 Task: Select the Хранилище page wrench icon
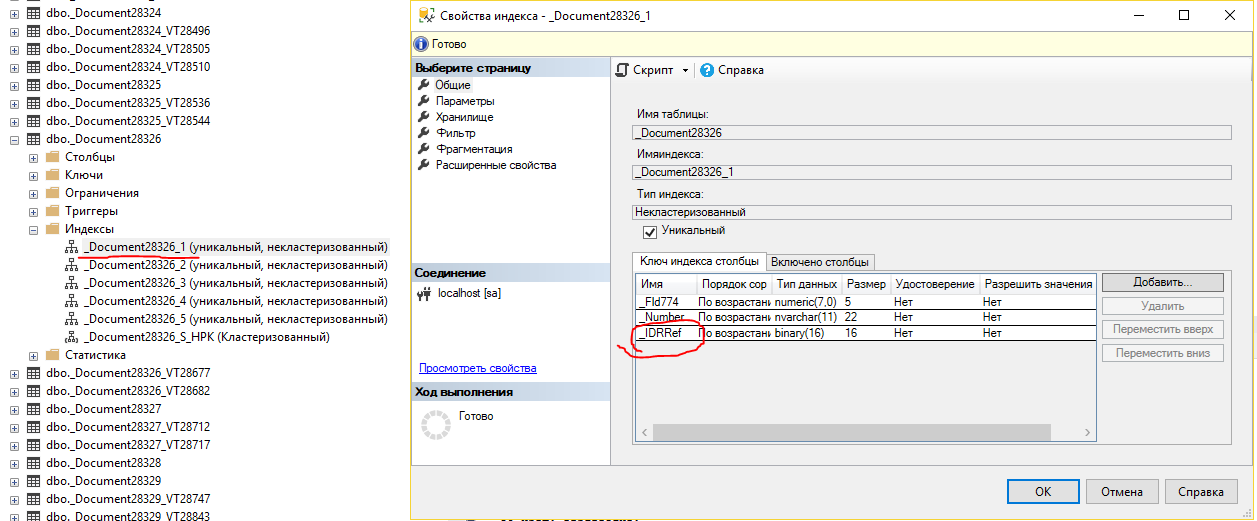pyautogui.click(x=424, y=117)
